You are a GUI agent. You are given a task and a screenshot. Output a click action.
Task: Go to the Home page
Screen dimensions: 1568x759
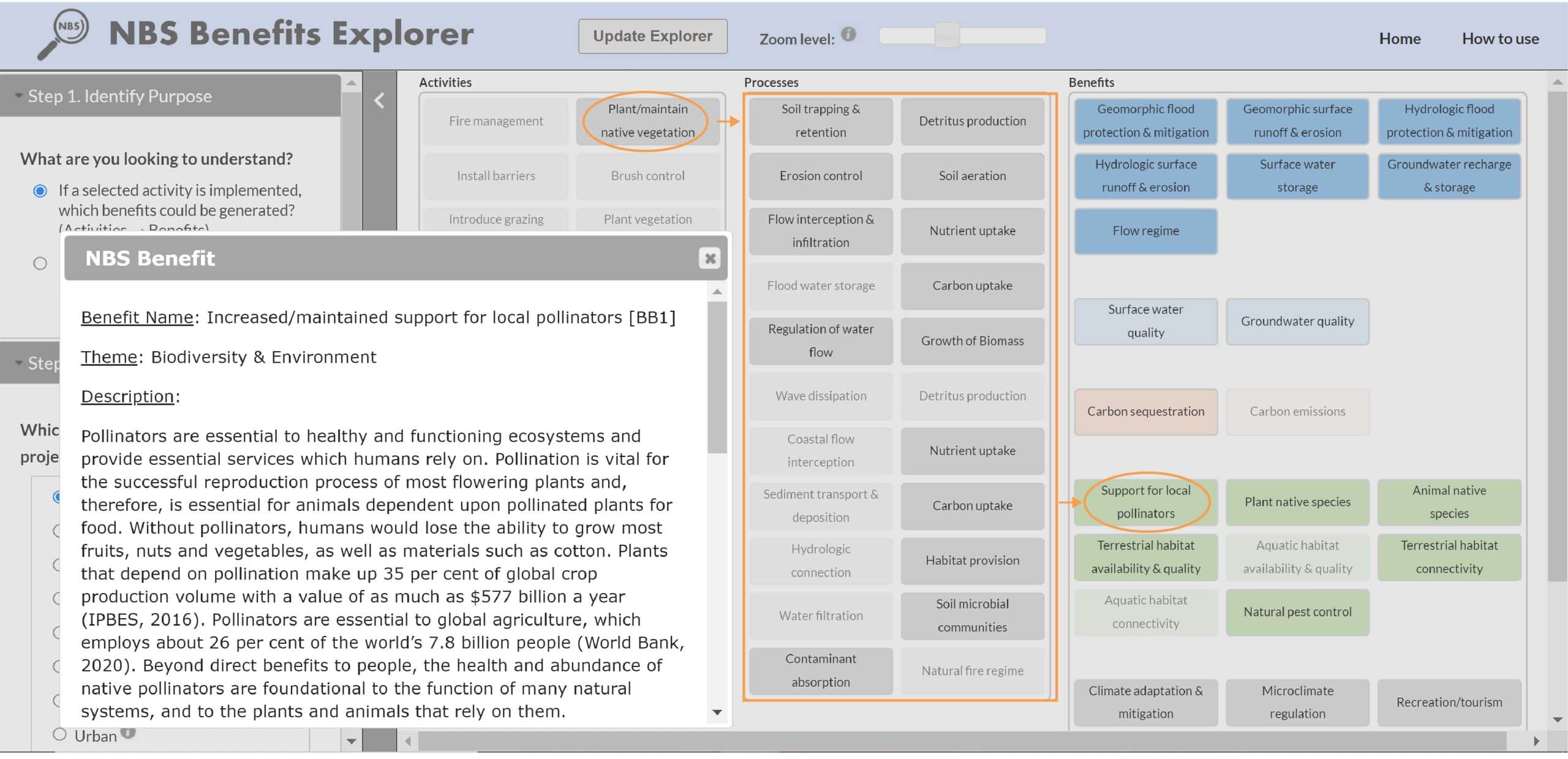pos(1400,39)
